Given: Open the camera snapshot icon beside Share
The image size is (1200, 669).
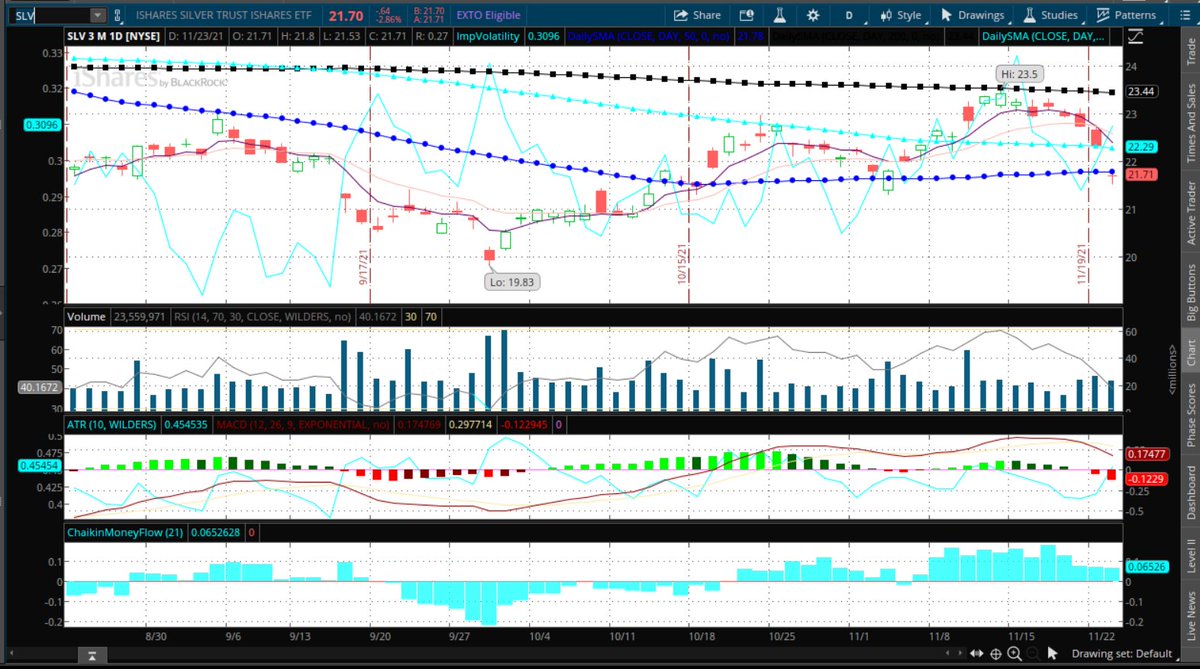Looking at the screenshot, I should pyautogui.click(x=746, y=15).
